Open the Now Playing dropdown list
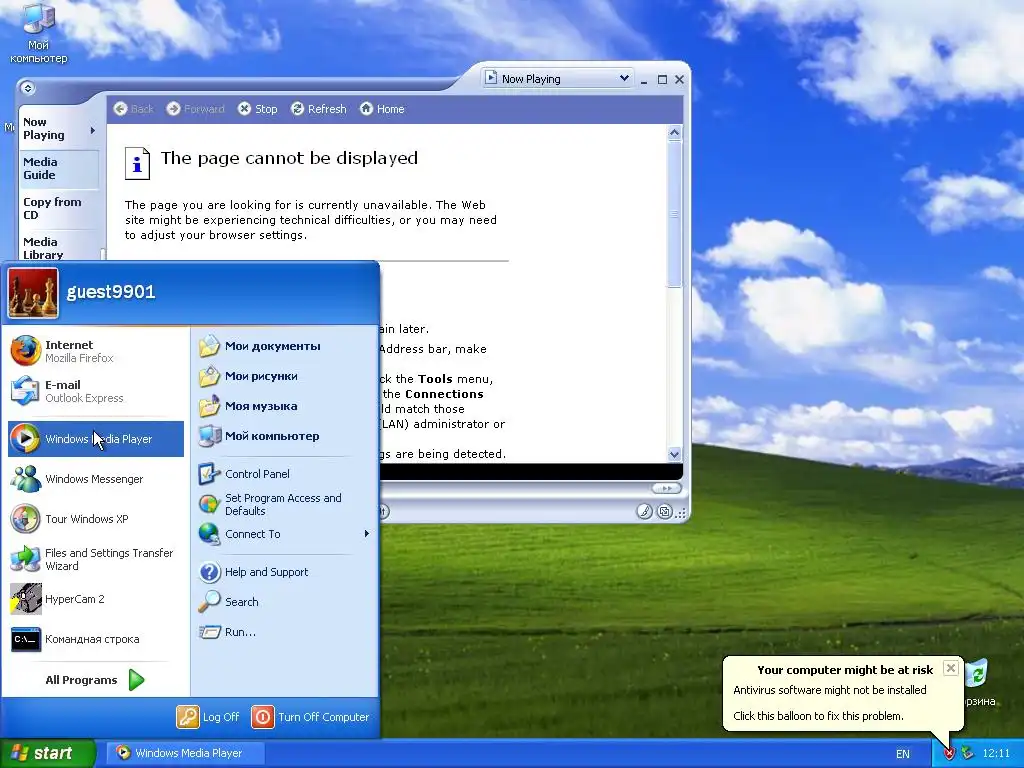1024x768 pixels. 624,78
